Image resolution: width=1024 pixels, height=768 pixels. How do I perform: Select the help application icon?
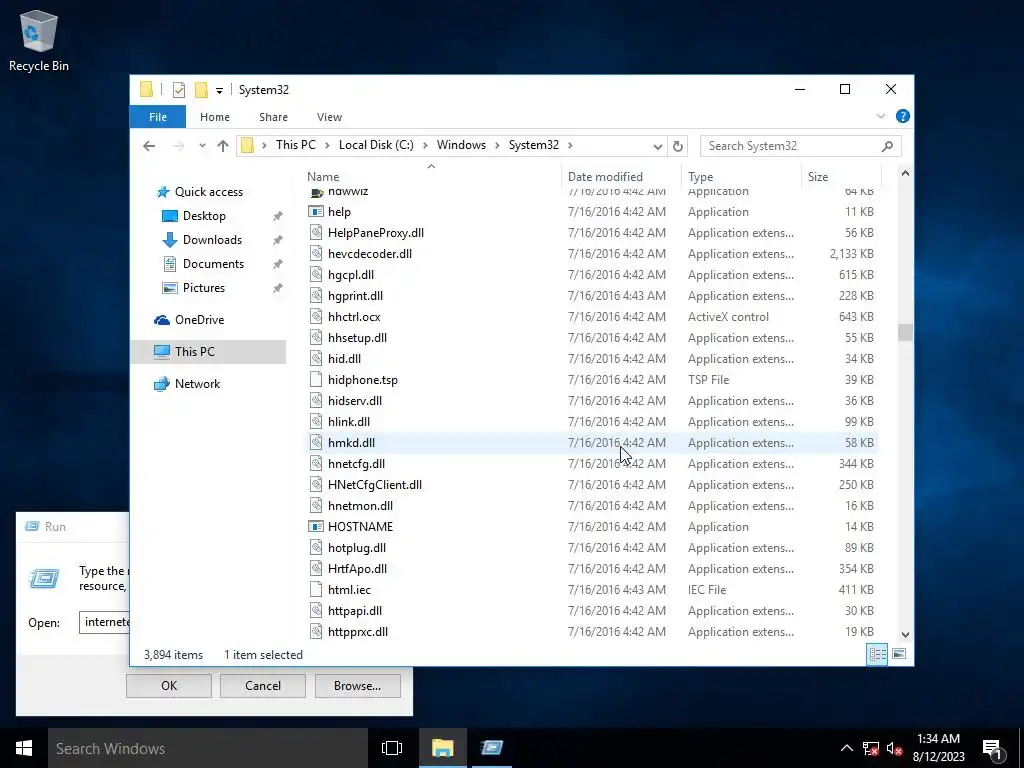tap(316, 212)
